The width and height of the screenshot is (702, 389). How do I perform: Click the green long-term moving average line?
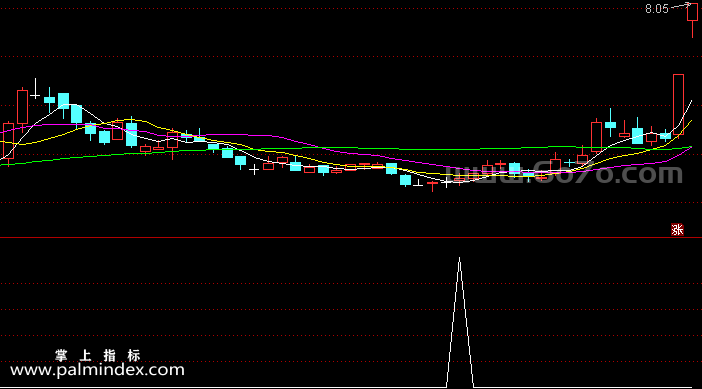[358, 148]
